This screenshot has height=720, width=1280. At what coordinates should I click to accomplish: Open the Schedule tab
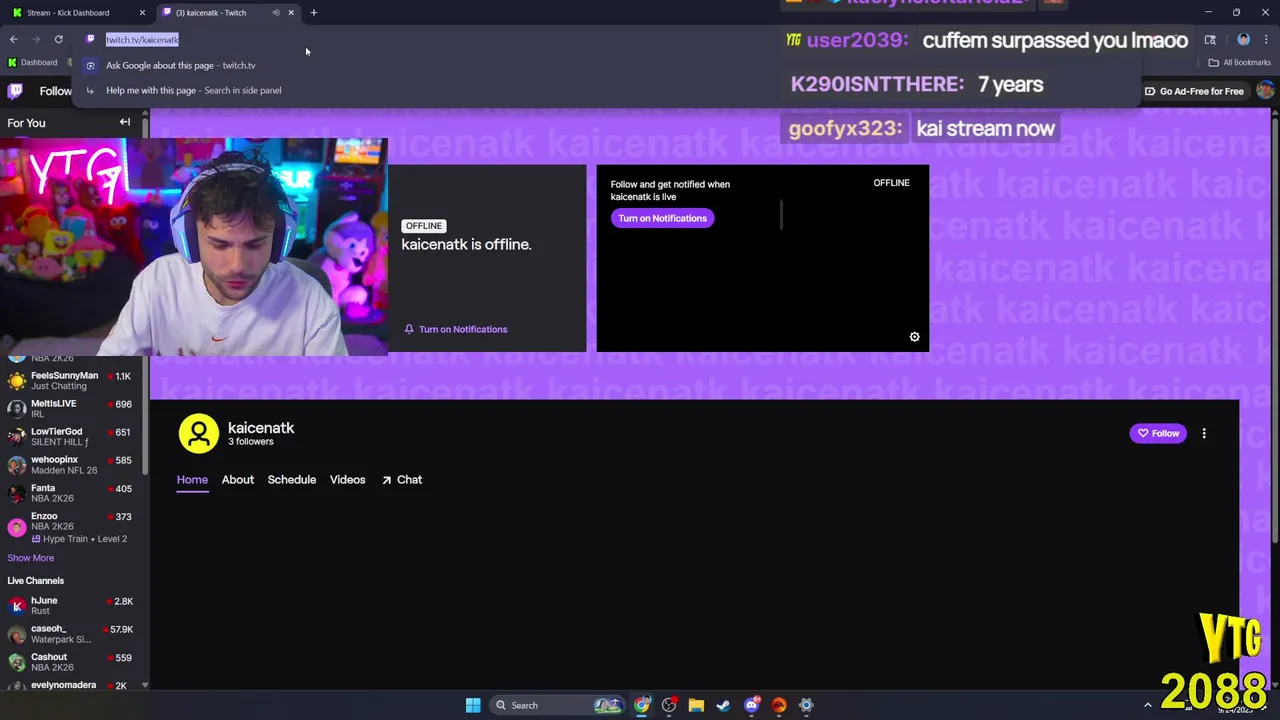[x=292, y=480]
